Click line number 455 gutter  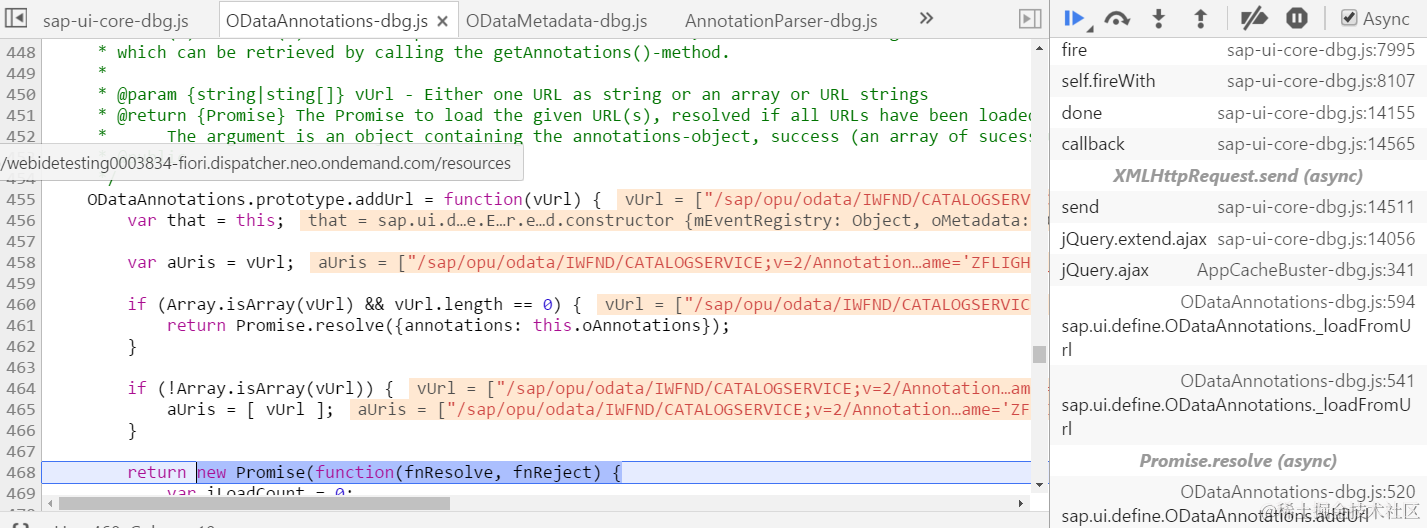click(21, 199)
